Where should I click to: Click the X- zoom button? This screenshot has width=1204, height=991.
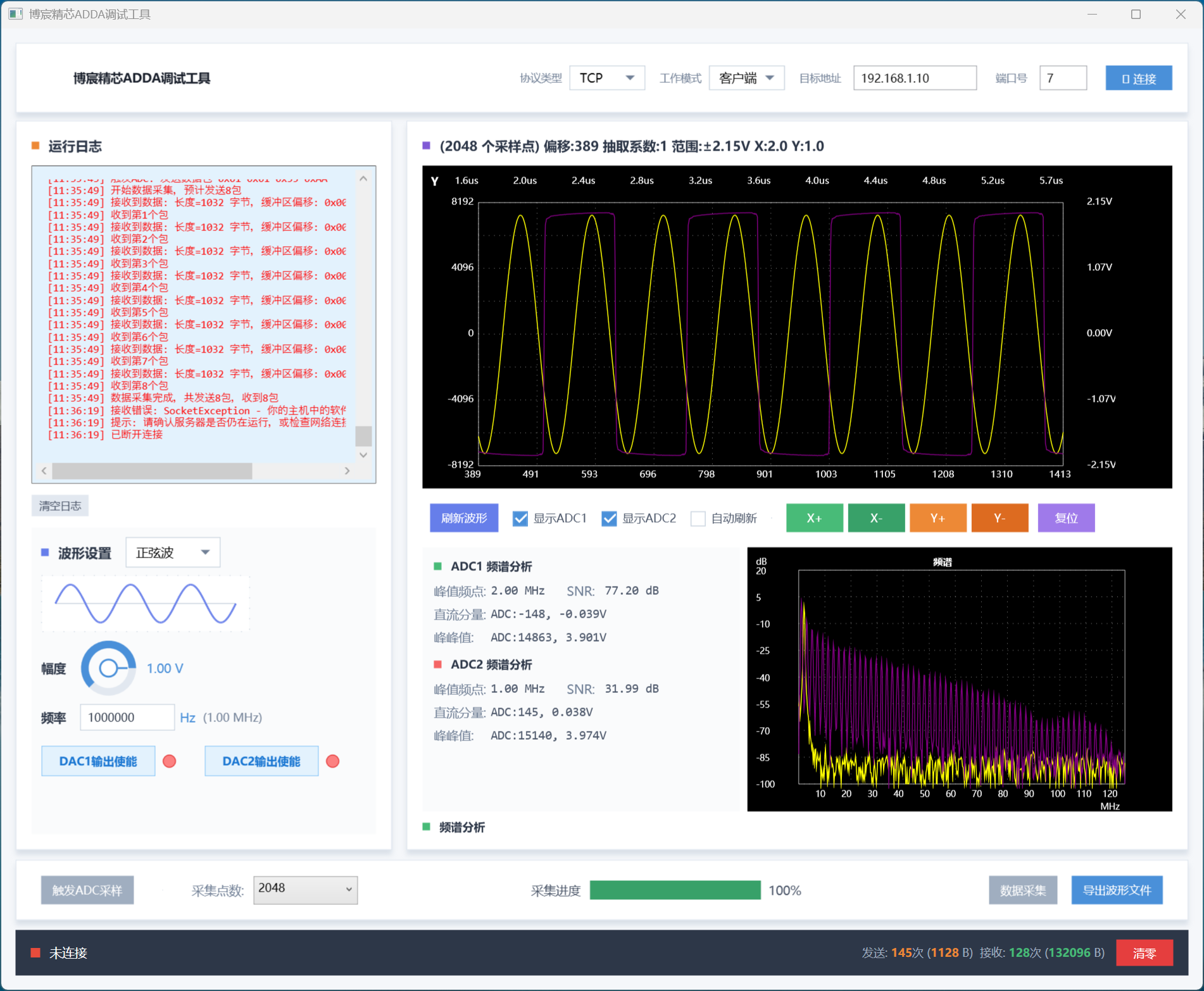pyautogui.click(x=876, y=518)
